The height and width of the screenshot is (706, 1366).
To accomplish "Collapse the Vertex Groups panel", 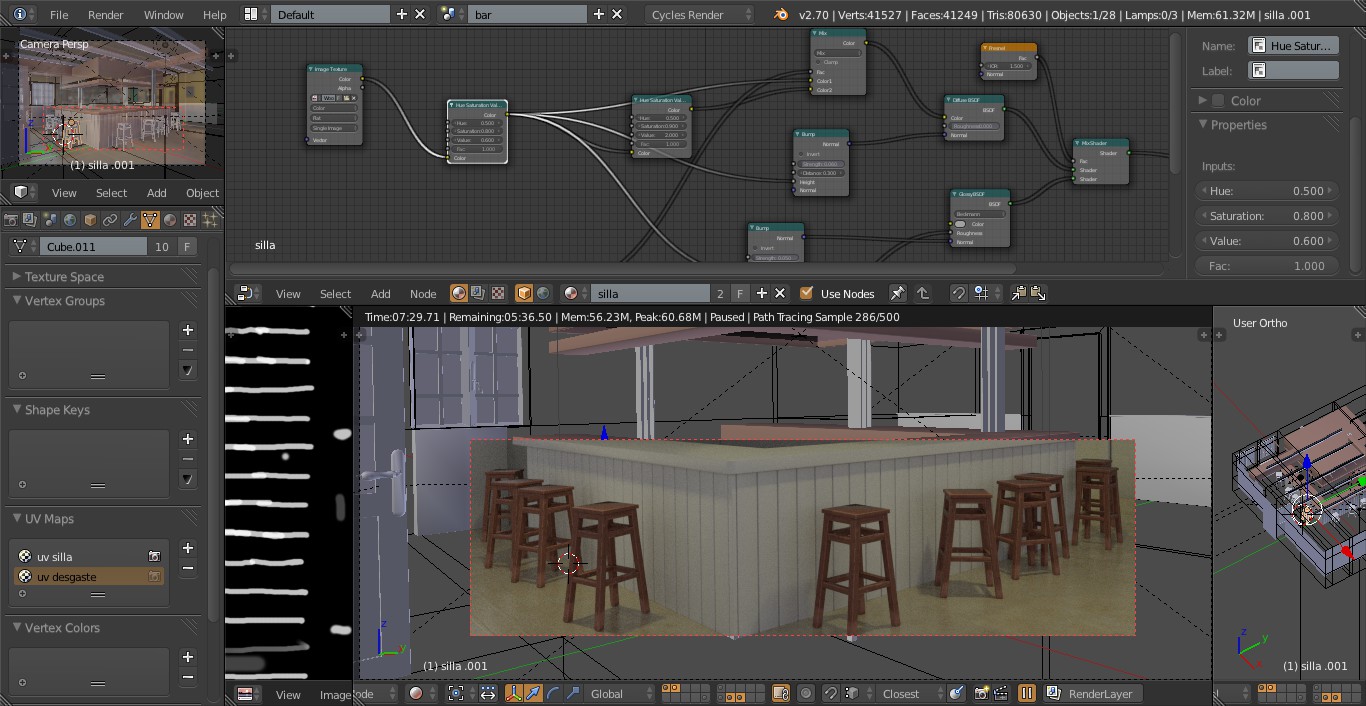I will coord(17,300).
